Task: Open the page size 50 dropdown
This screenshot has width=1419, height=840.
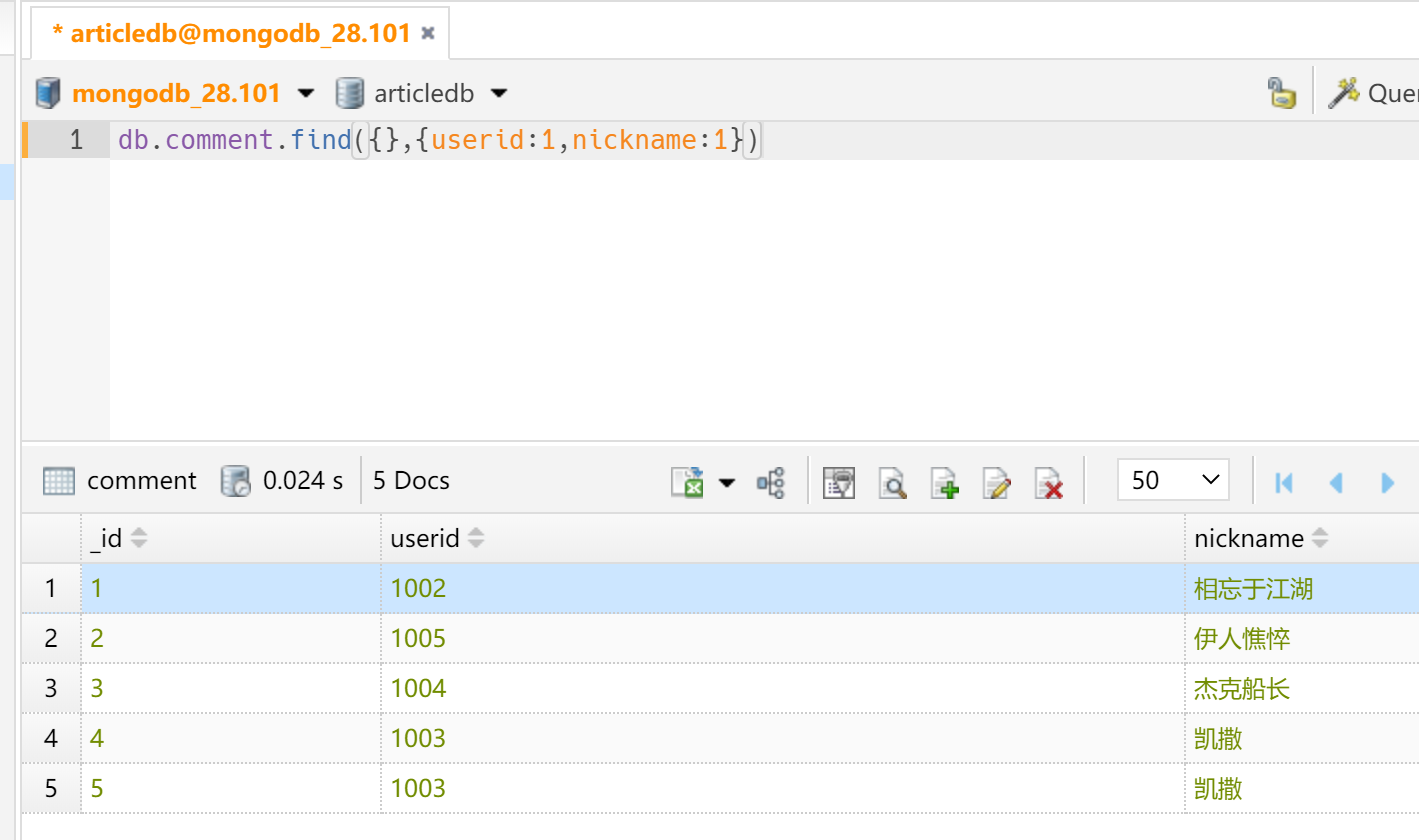Action: 1172,480
